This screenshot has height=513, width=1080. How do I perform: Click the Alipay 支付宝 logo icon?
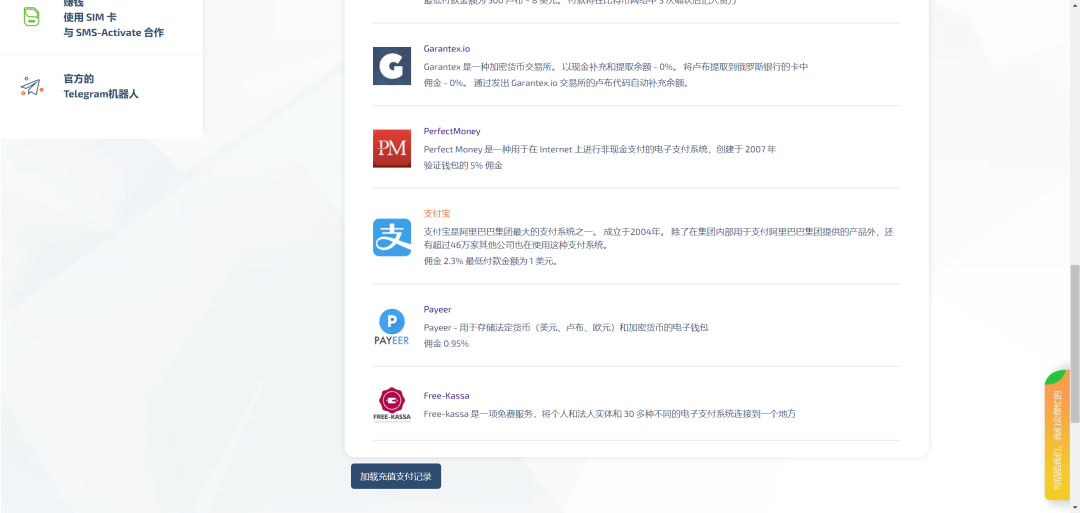click(392, 238)
